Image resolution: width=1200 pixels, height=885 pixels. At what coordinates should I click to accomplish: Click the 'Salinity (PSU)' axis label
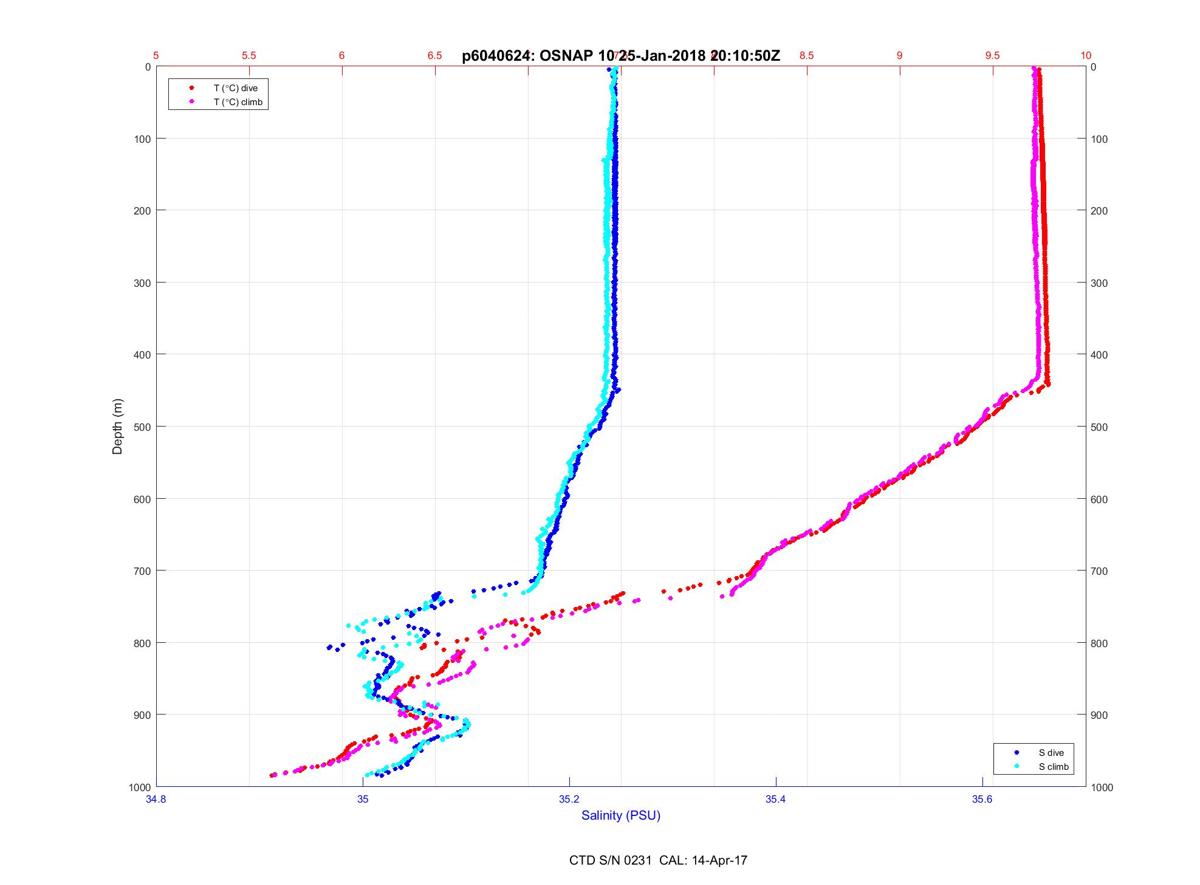point(621,816)
